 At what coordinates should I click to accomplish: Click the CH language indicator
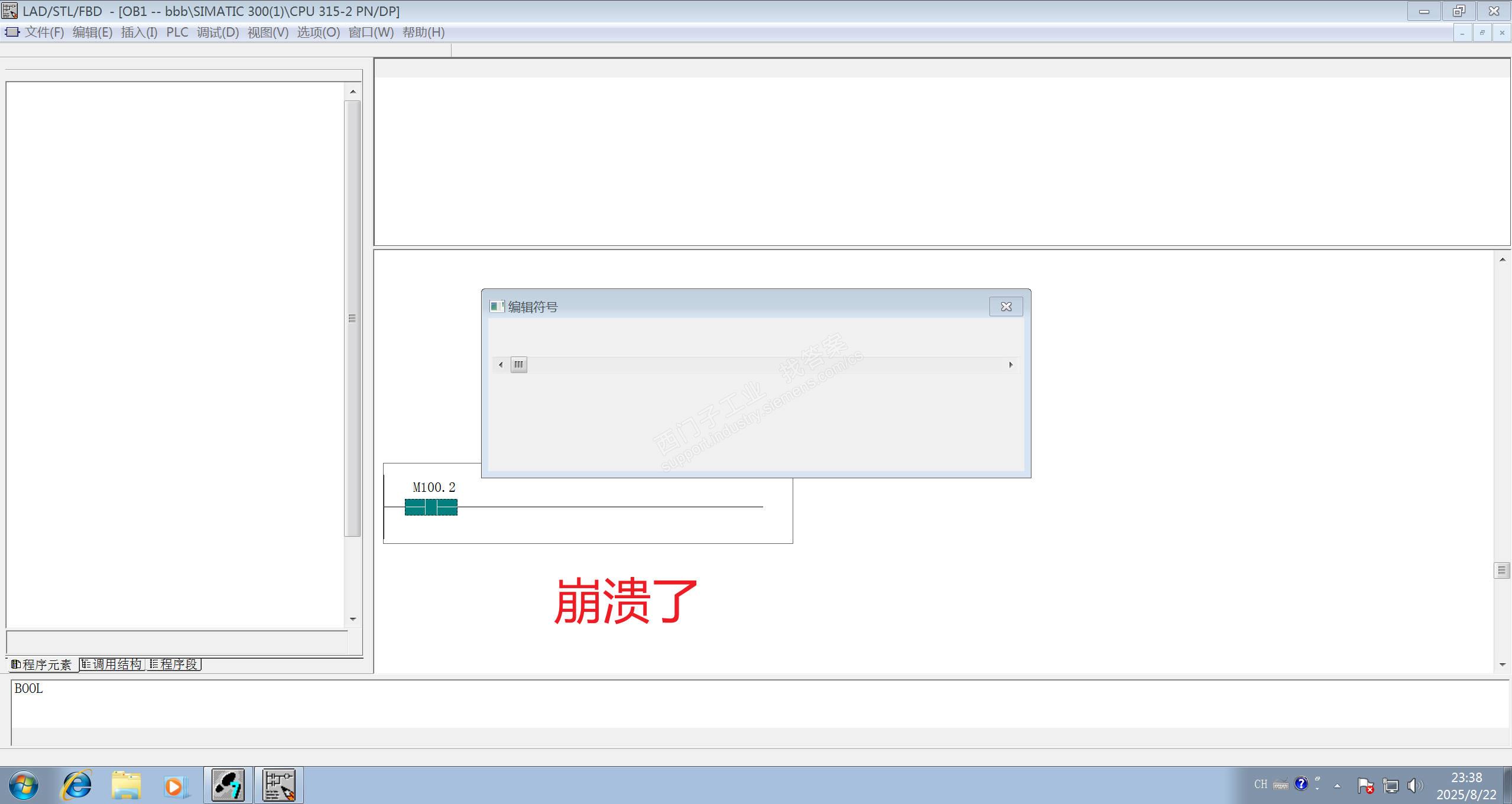1260,784
